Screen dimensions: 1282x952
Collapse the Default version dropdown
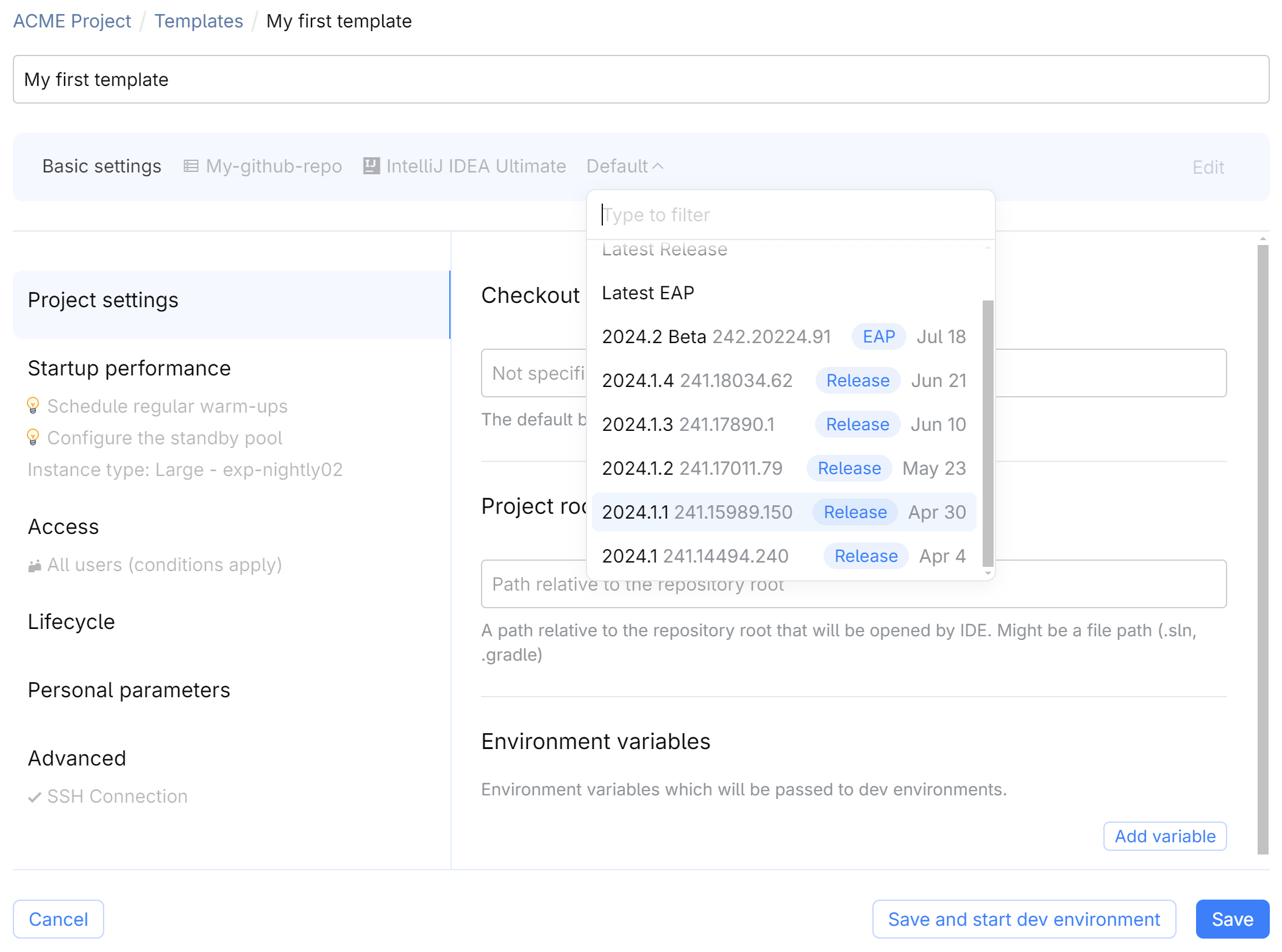coord(624,166)
